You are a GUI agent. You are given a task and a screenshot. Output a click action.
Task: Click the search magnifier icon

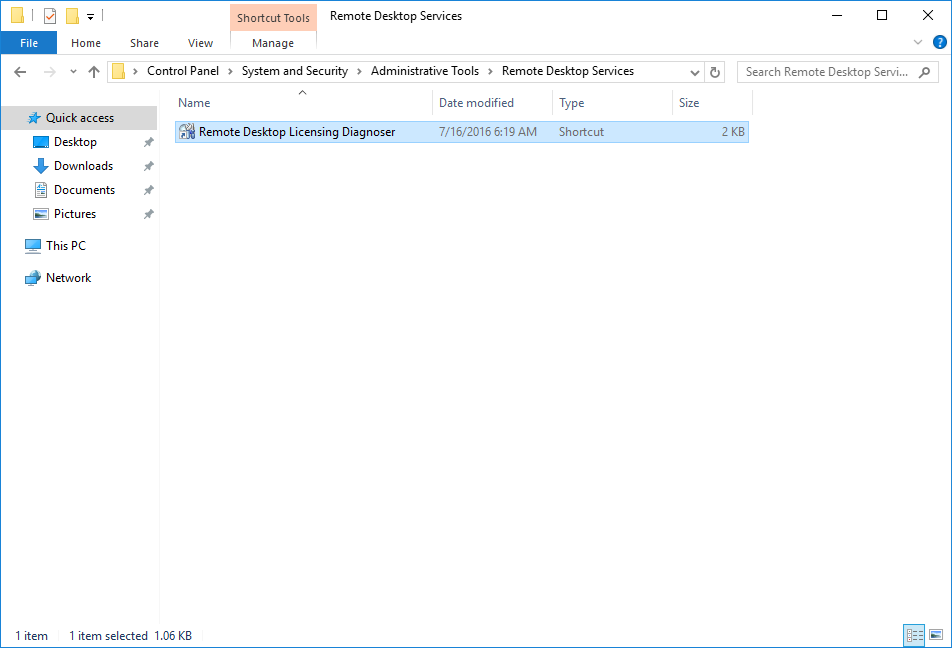[x=925, y=72]
